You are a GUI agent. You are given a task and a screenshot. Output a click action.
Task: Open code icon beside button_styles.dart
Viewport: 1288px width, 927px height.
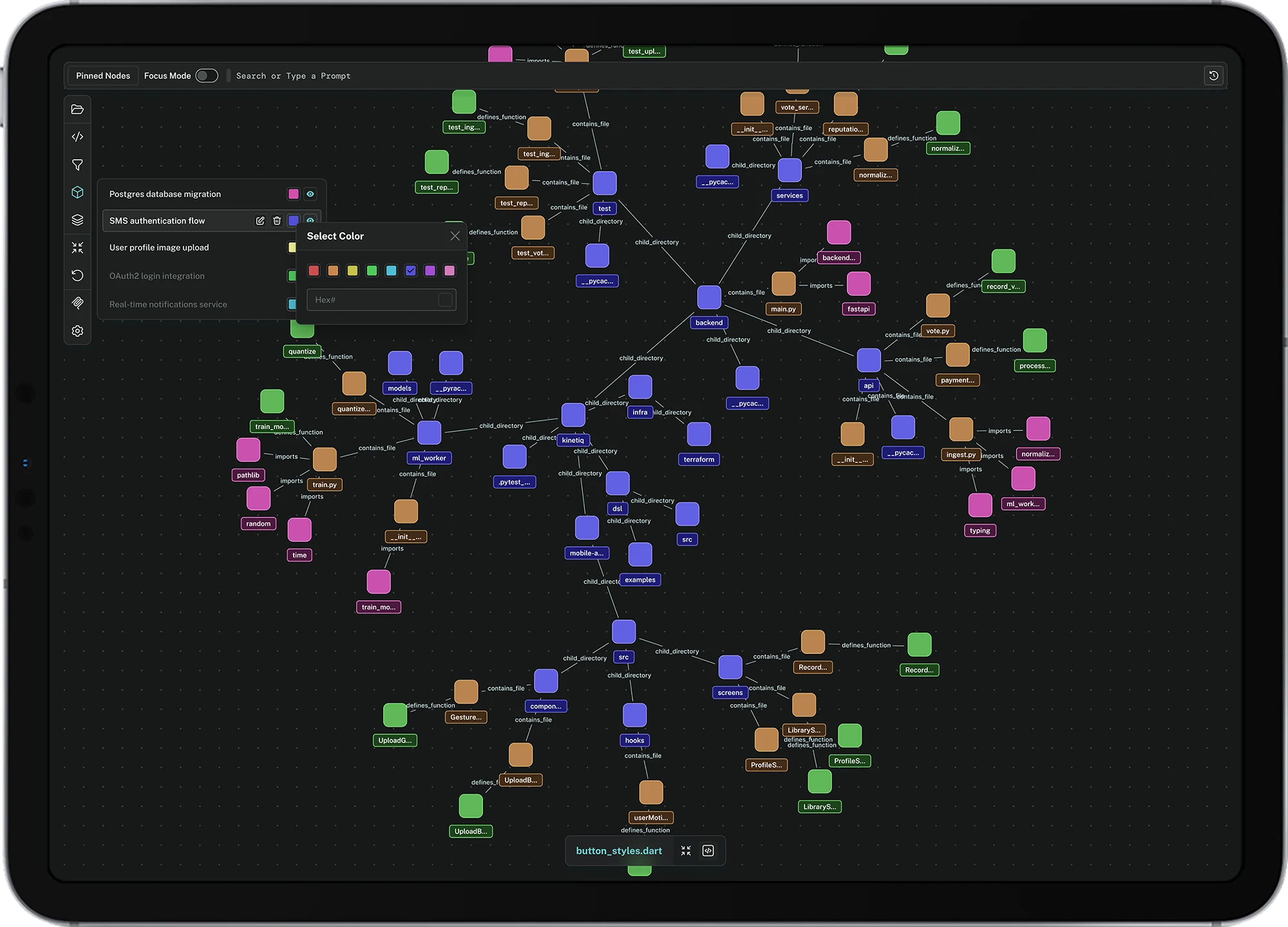(708, 851)
